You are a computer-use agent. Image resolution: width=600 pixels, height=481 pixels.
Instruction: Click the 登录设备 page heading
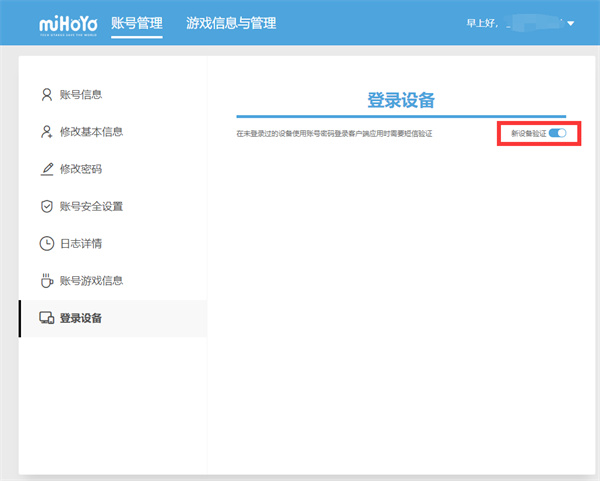401,100
